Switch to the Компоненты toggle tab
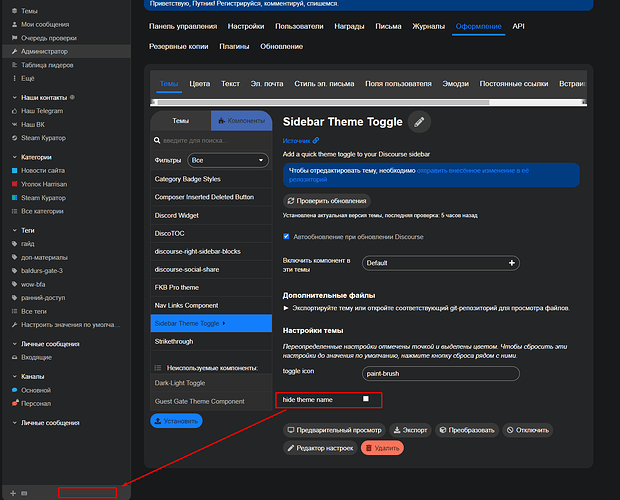 pyautogui.click(x=242, y=121)
